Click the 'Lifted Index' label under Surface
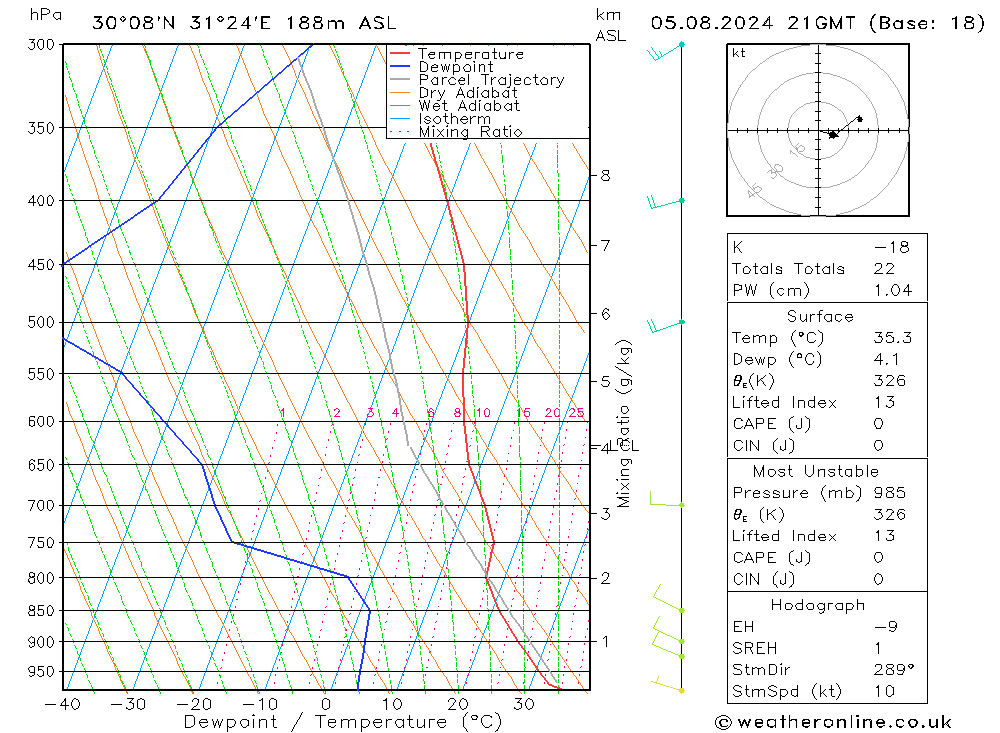 784,403
